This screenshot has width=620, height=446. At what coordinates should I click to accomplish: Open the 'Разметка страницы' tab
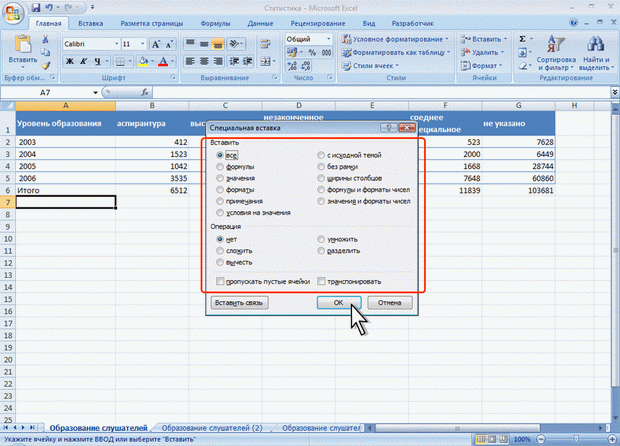click(x=151, y=23)
